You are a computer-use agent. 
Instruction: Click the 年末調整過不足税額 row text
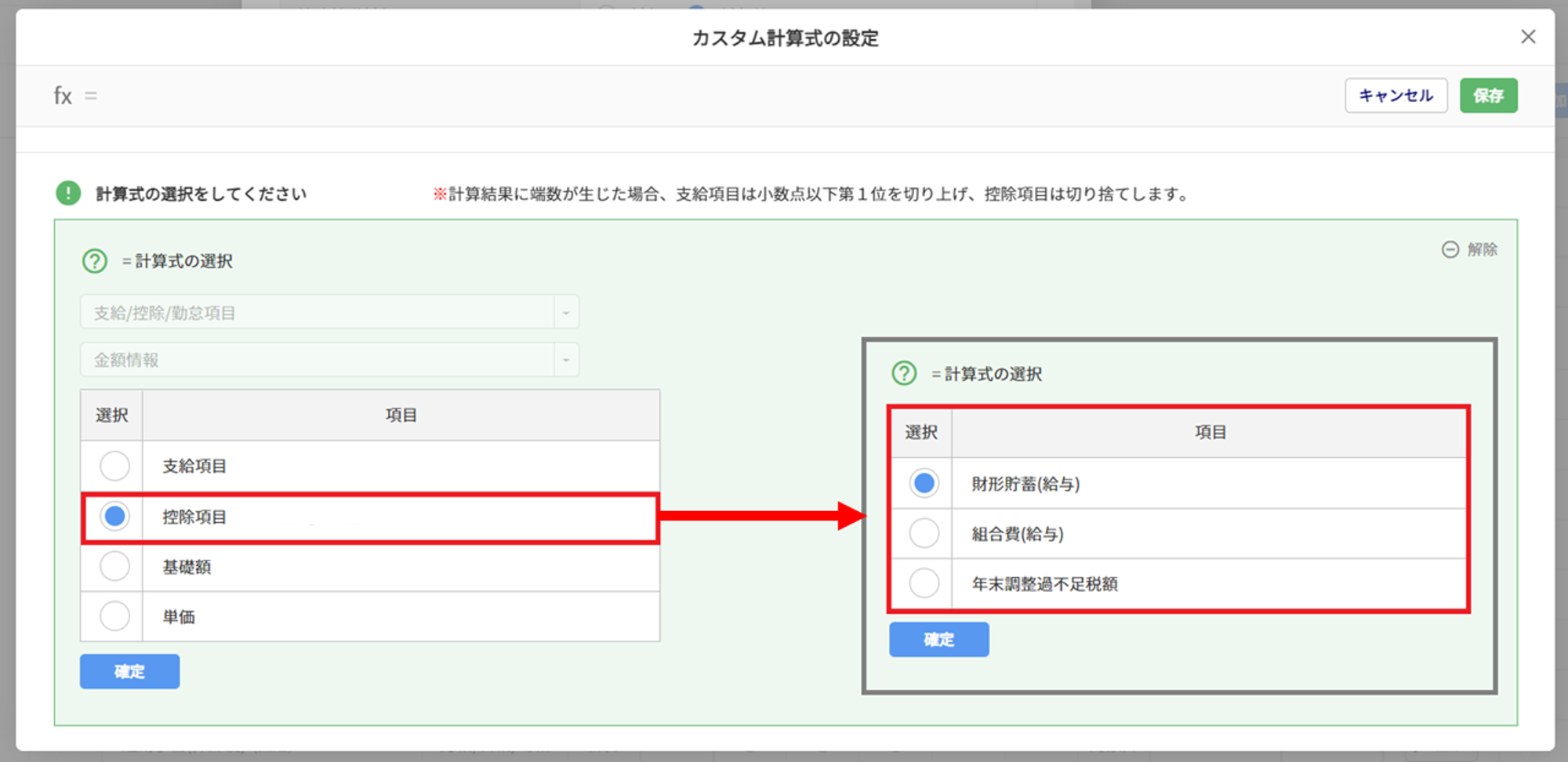(x=1044, y=584)
